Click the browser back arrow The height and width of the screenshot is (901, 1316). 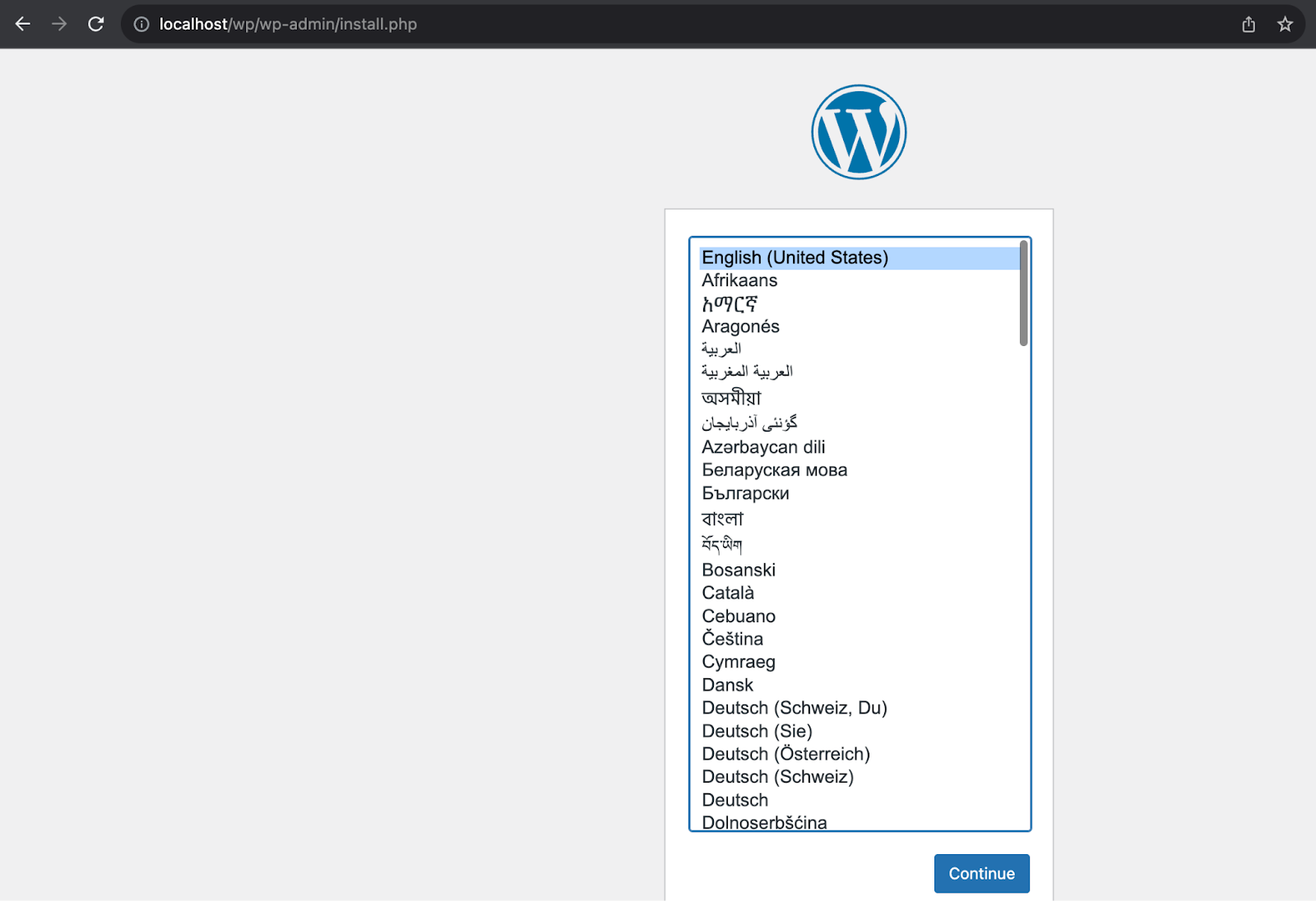point(23,25)
